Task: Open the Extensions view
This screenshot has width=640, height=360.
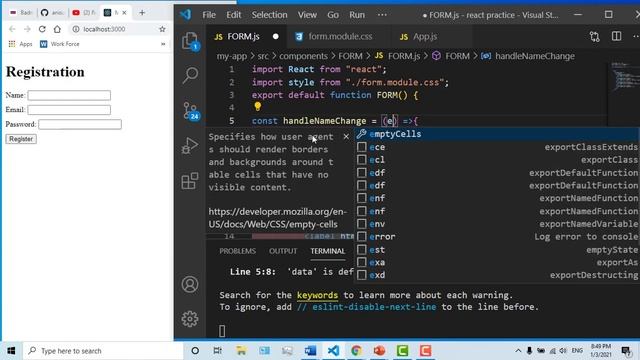Action: (190, 181)
